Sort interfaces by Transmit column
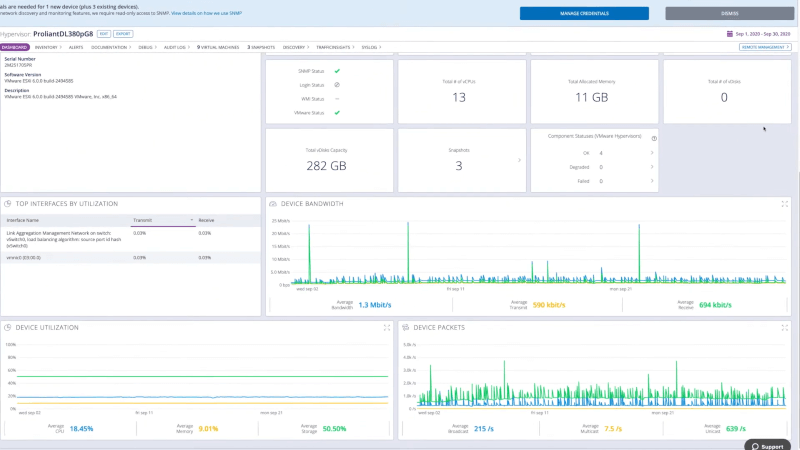This screenshot has width=800, height=450. pos(163,220)
